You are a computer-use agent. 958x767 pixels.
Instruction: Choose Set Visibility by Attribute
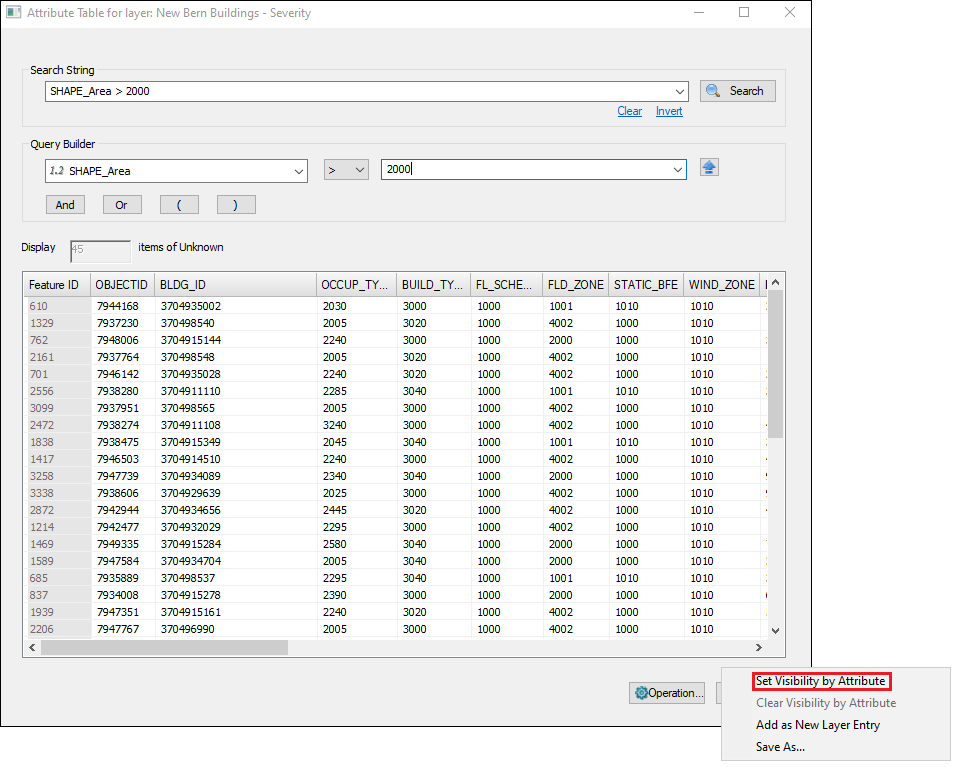coord(821,681)
